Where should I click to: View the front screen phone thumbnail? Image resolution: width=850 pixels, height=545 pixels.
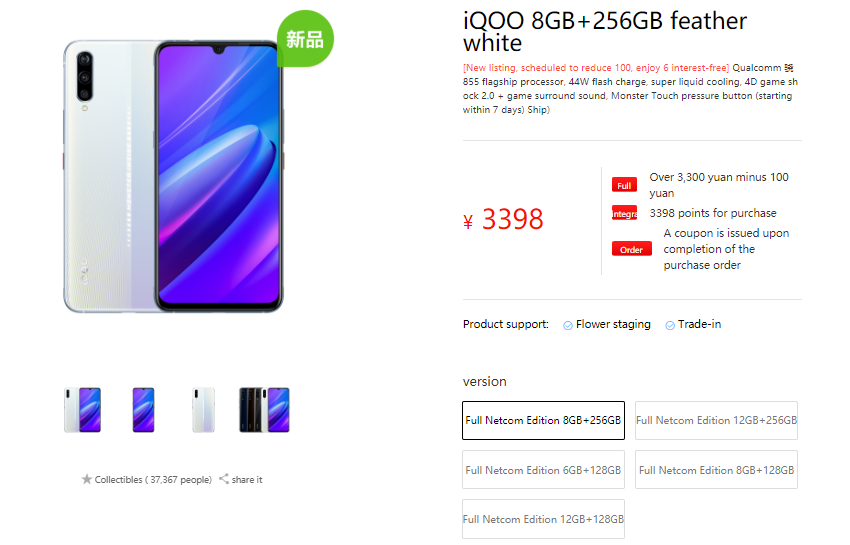144,410
